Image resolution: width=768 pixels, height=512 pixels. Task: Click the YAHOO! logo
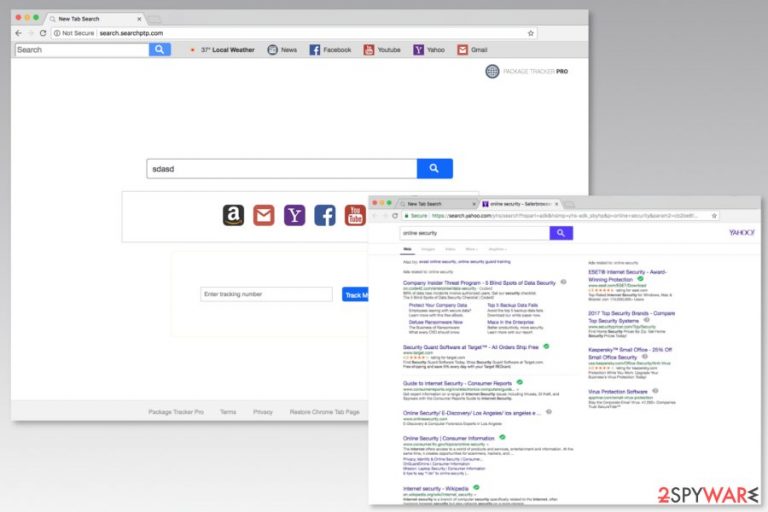pyautogui.click(x=742, y=233)
